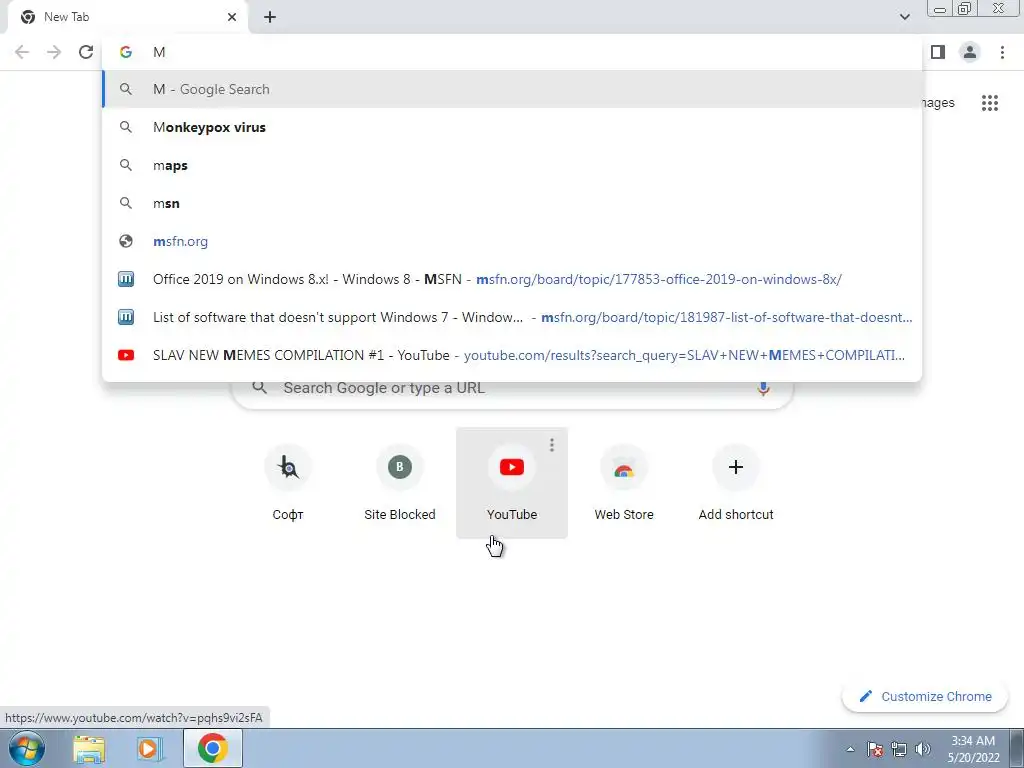Choose 'msn' search suggestion

tap(512, 203)
